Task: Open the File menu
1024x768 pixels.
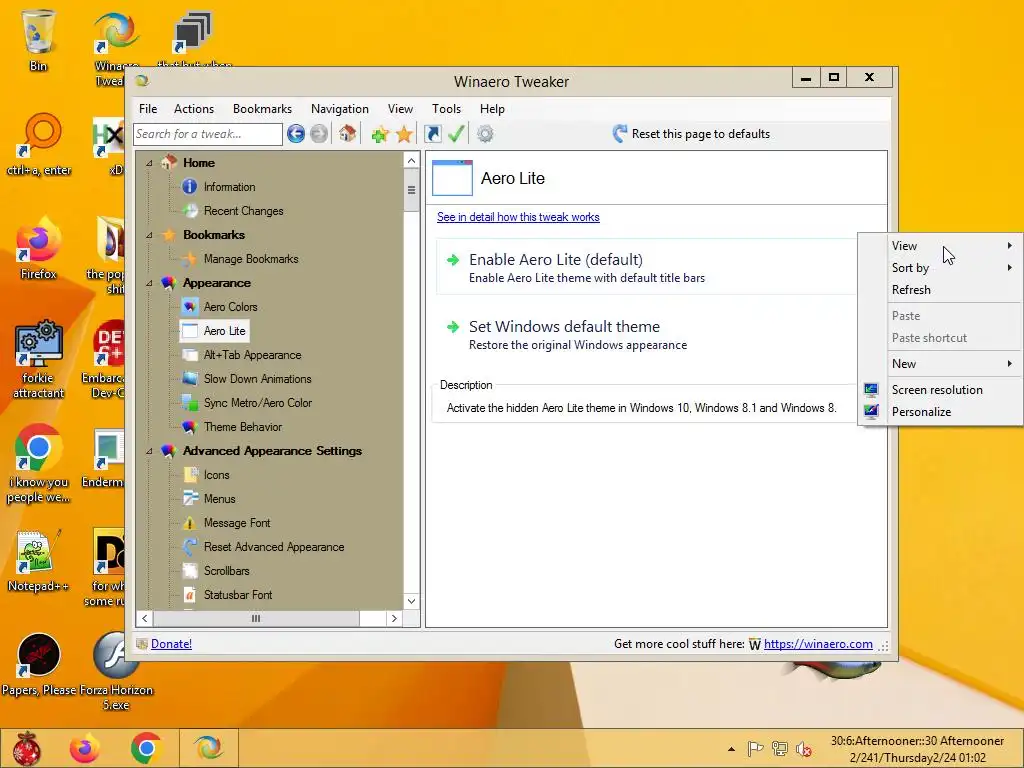Action: click(148, 108)
